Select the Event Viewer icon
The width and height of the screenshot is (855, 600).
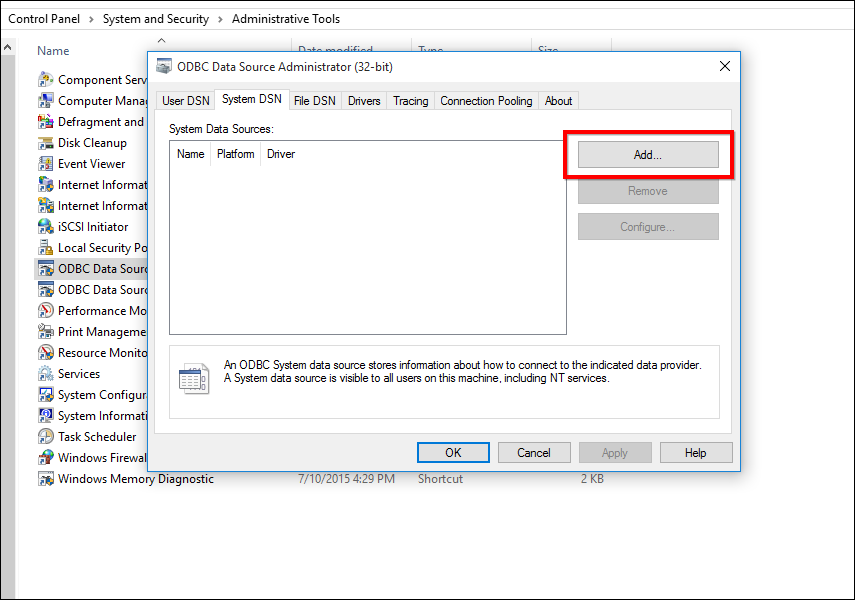[46, 164]
